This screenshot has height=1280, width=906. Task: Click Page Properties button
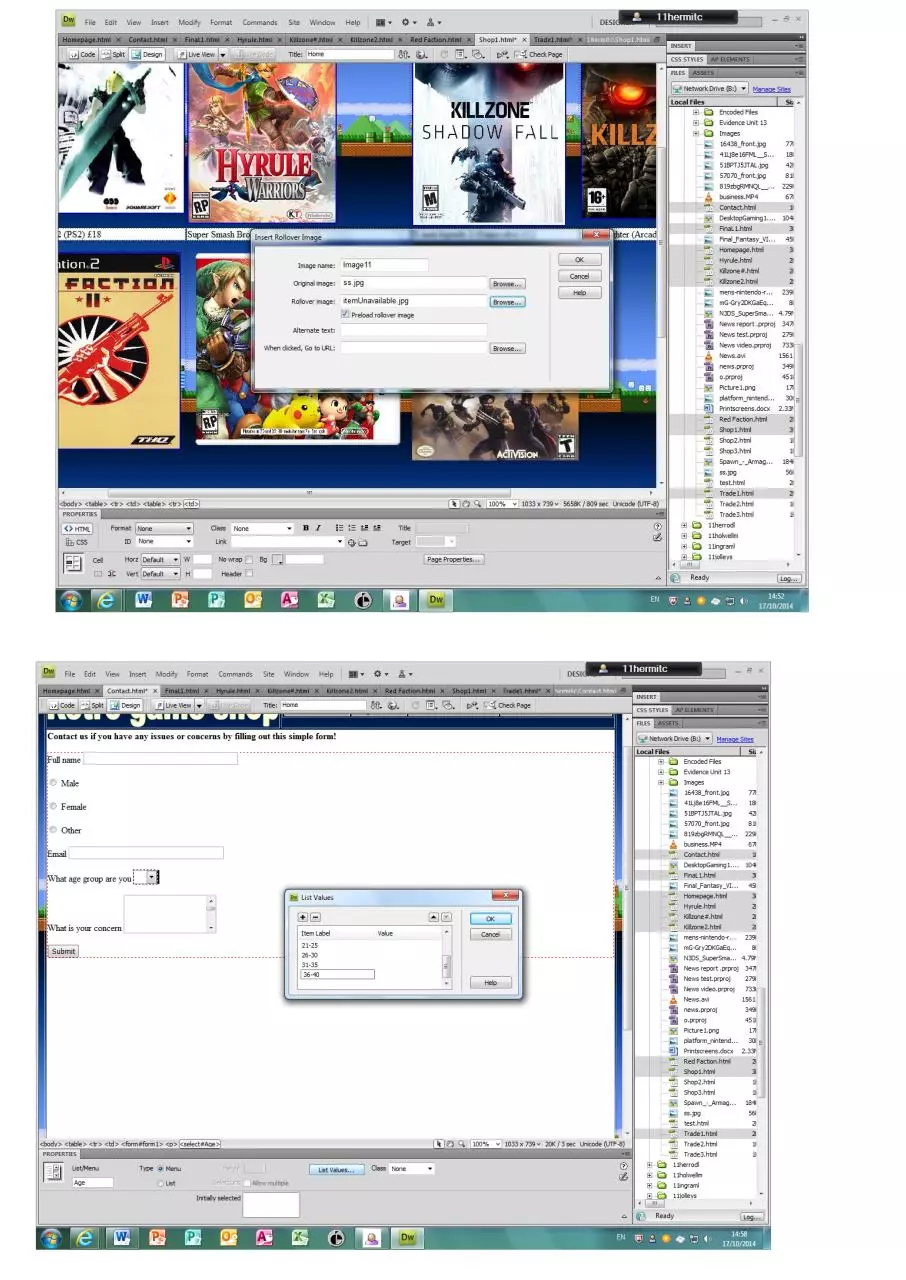(x=454, y=560)
